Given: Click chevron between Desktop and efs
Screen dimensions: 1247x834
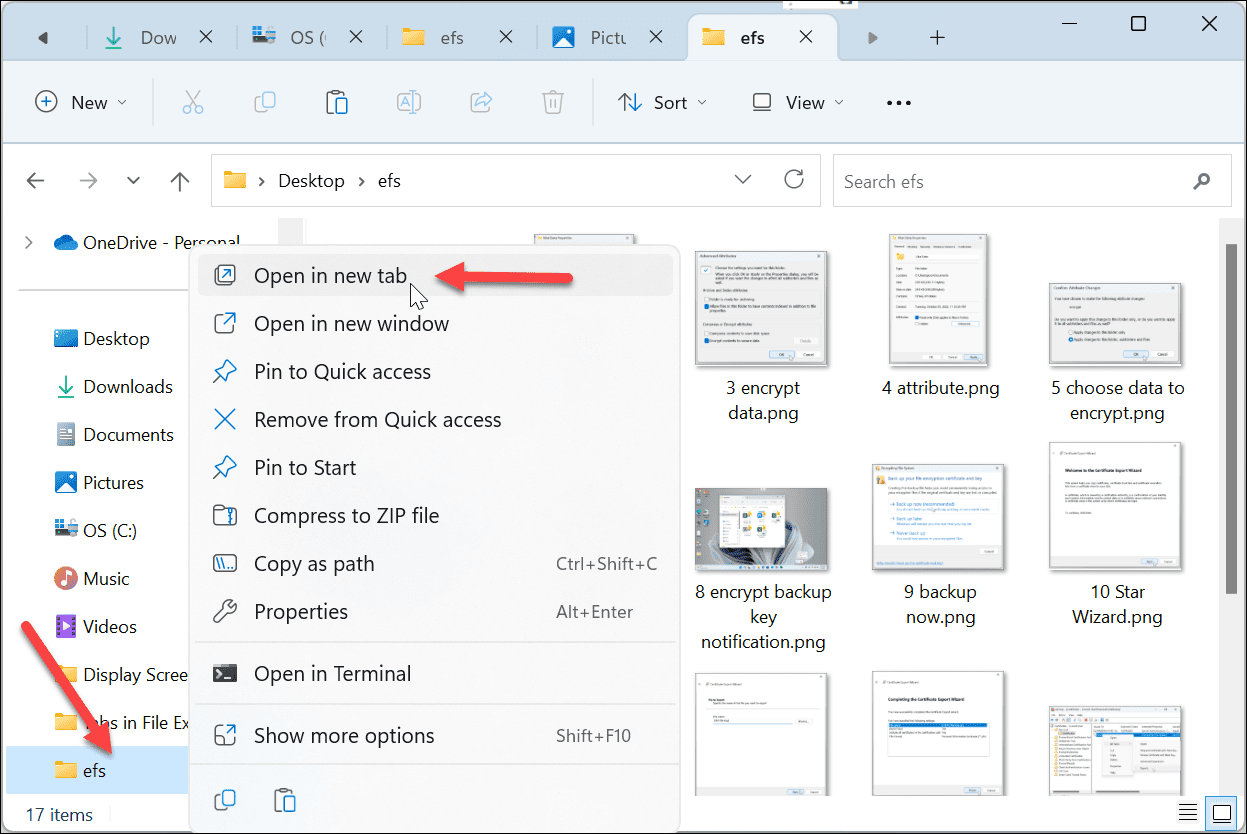Looking at the screenshot, I should 361,181.
